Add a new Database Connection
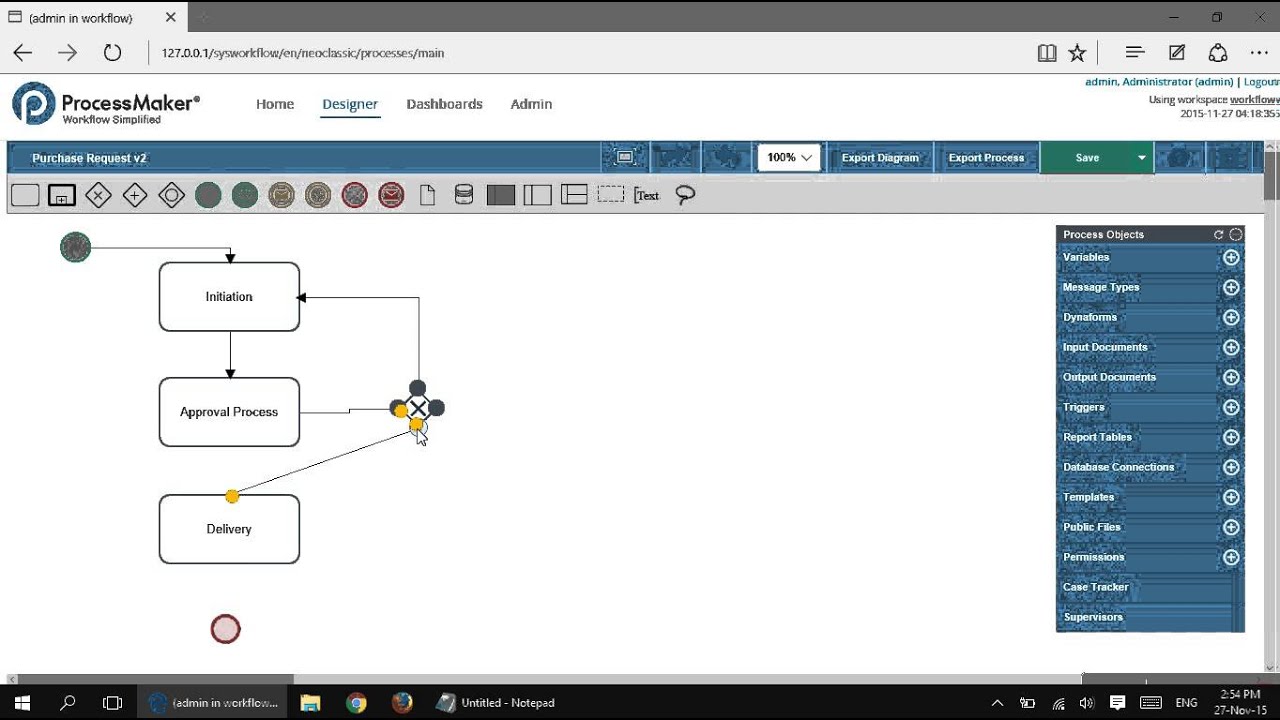 point(1231,467)
